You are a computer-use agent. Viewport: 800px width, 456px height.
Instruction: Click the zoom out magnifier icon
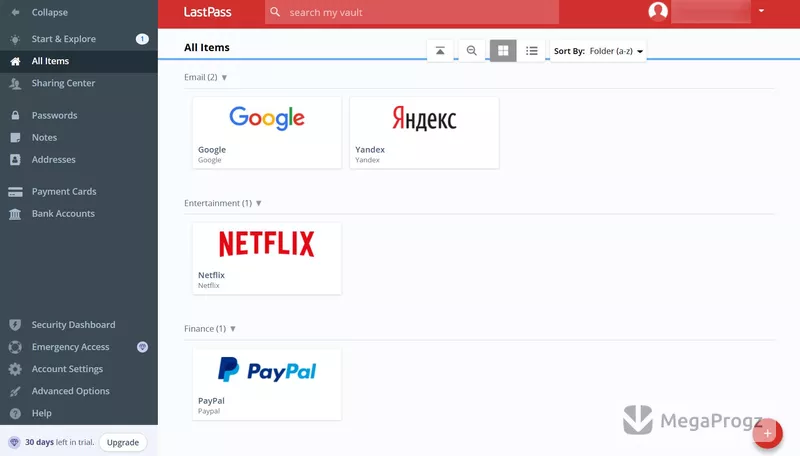coord(471,50)
